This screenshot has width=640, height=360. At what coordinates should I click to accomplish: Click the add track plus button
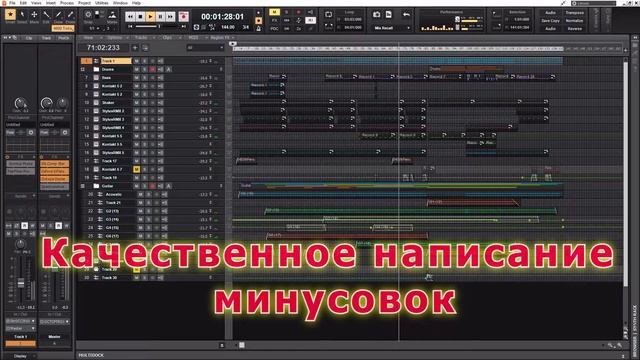pyautogui.click(x=135, y=48)
